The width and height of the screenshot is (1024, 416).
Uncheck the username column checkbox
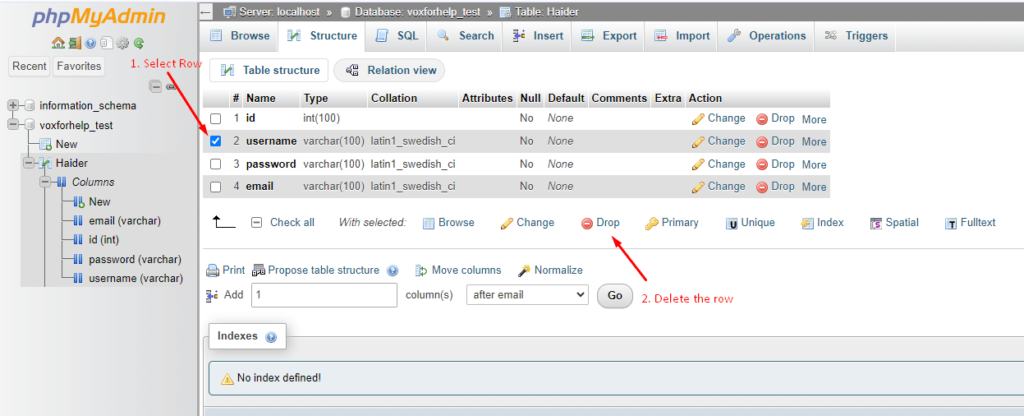click(216, 141)
